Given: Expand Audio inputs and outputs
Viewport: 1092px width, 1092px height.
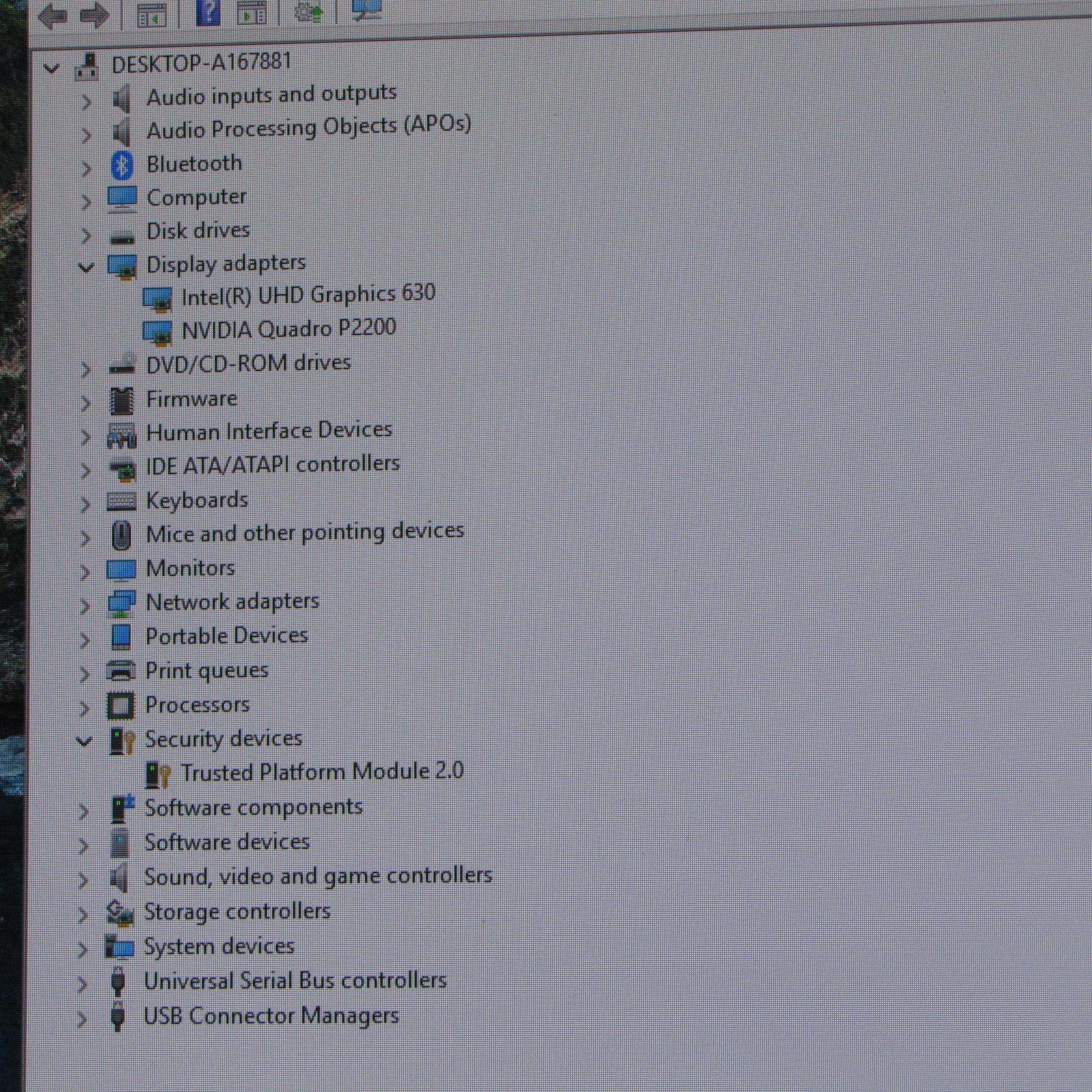Looking at the screenshot, I should [86, 102].
